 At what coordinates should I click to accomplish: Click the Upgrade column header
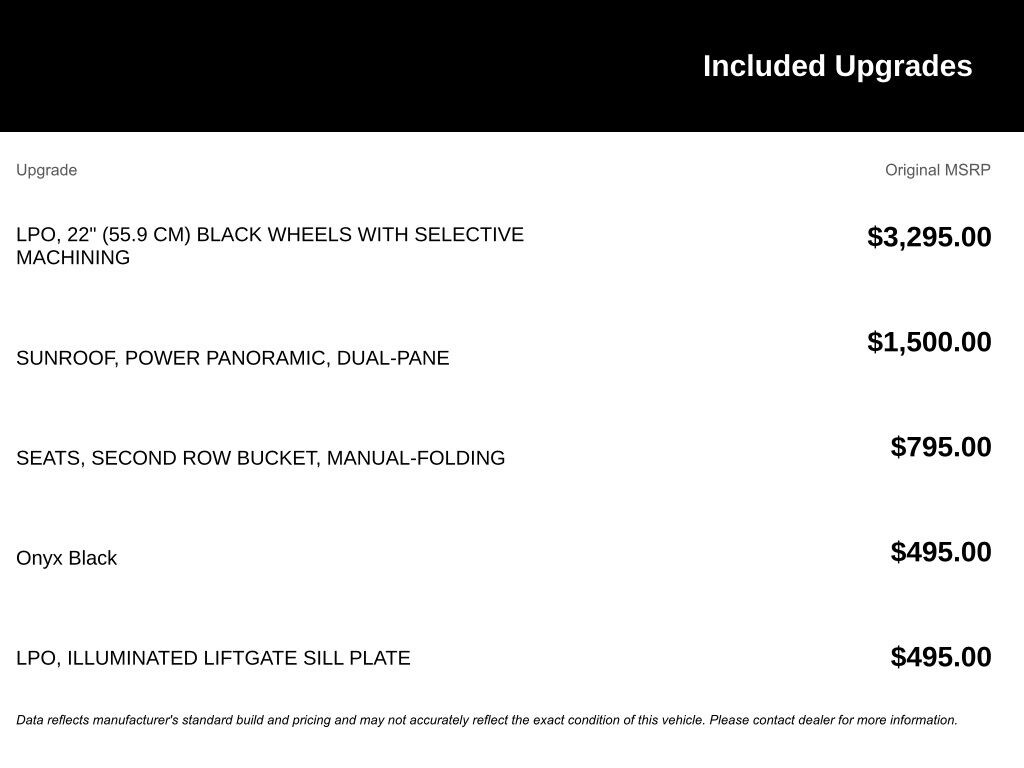[x=46, y=170]
